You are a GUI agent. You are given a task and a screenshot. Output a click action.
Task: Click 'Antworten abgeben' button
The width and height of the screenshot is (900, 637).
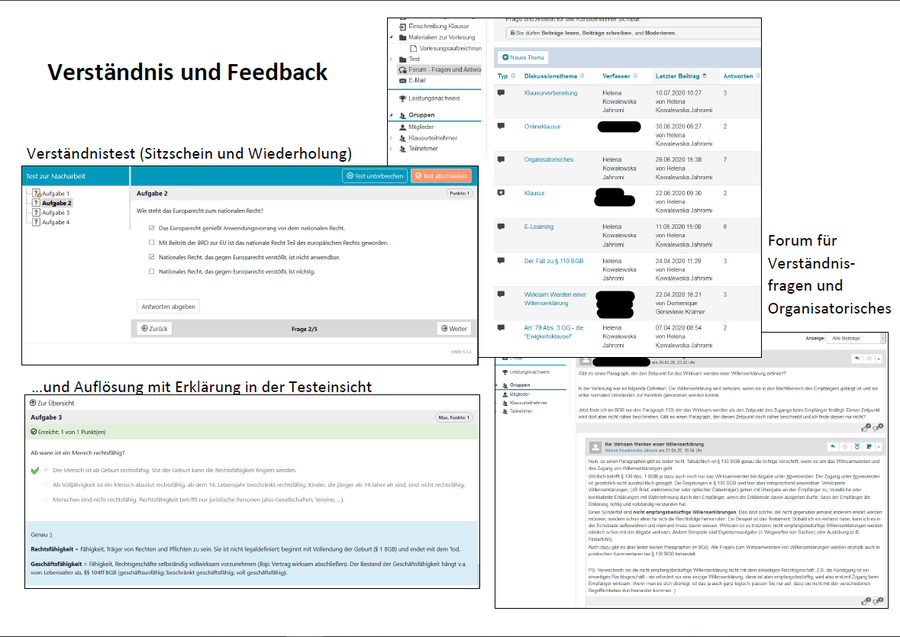tap(168, 306)
